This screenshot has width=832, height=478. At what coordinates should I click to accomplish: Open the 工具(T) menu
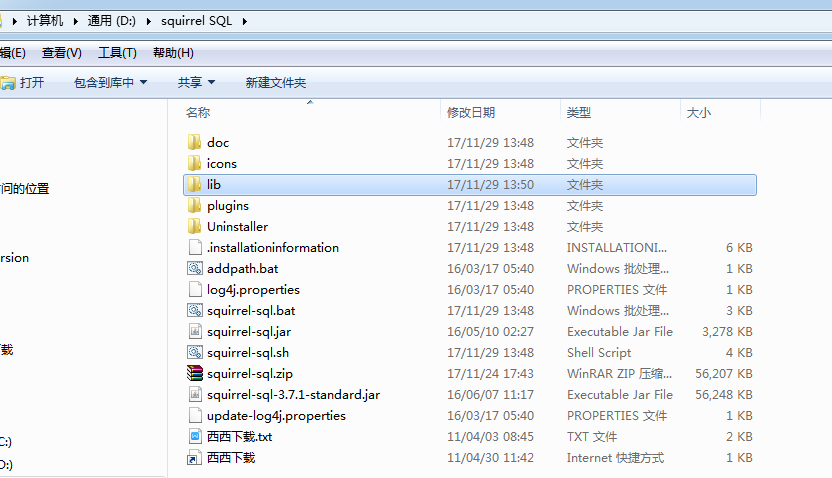coord(117,53)
